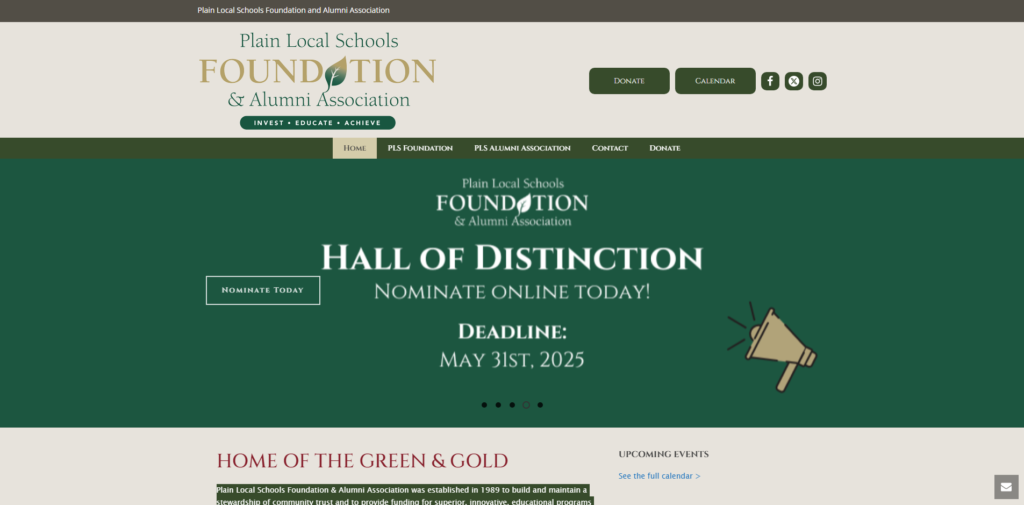The width and height of the screenshot is (1024, 505).
Task: Switch to the first carousel slide dot
Action: 484,405
